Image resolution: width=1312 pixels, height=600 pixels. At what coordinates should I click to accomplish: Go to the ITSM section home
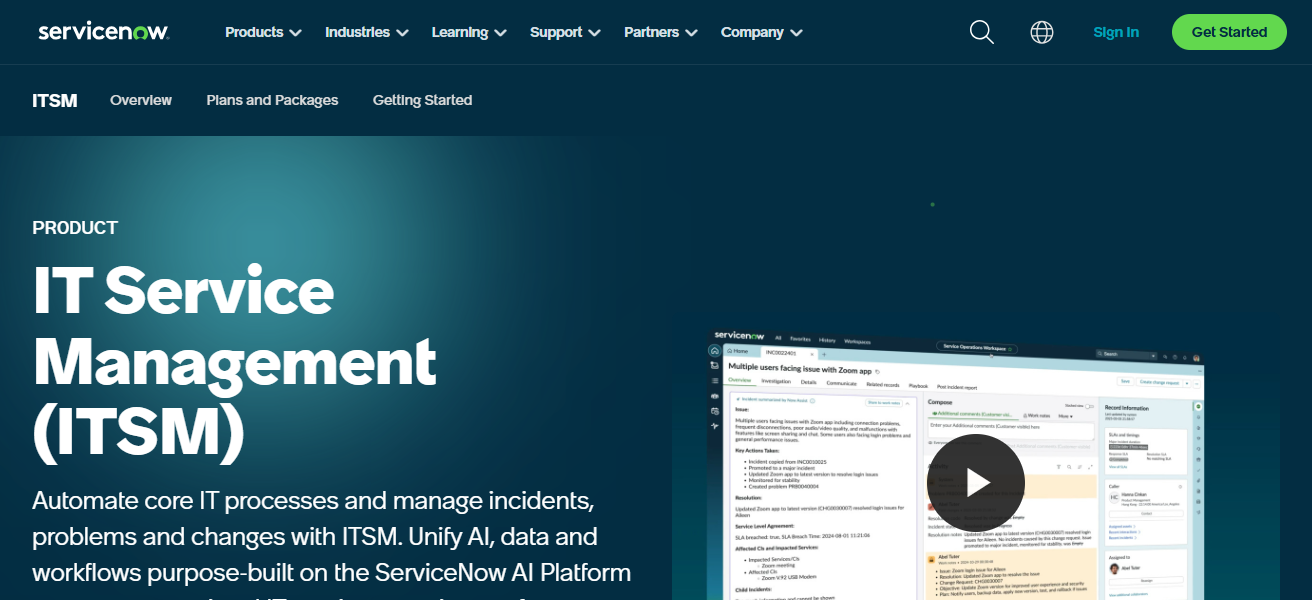coord(55,100)
